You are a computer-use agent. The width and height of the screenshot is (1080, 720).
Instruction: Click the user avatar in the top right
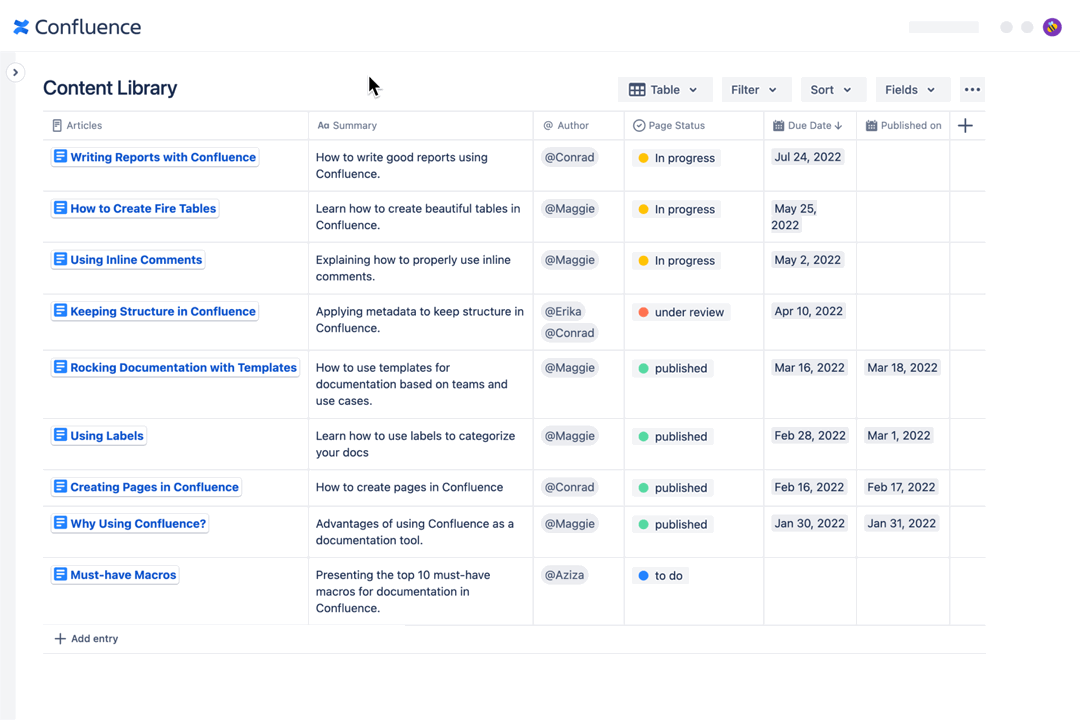point(1052,27)
